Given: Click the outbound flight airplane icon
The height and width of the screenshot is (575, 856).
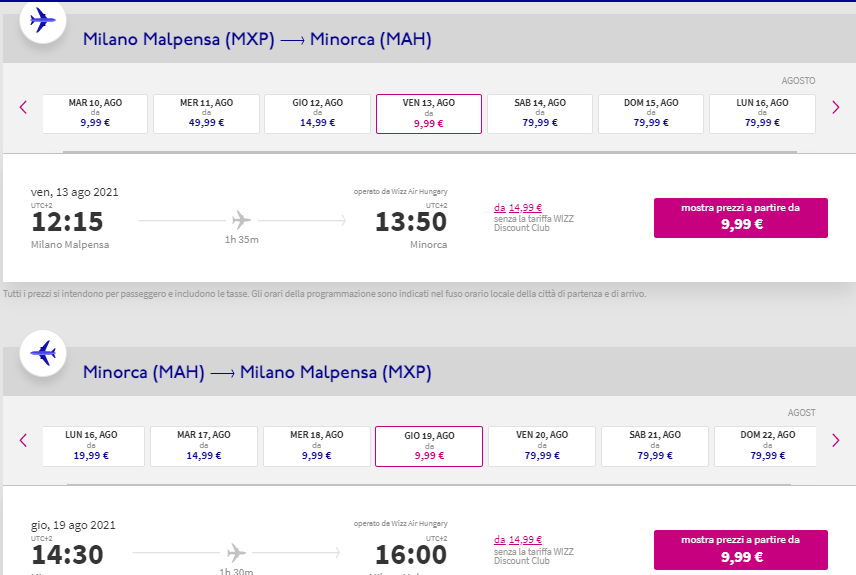Looking at the screenshot, I should [42, 20].
